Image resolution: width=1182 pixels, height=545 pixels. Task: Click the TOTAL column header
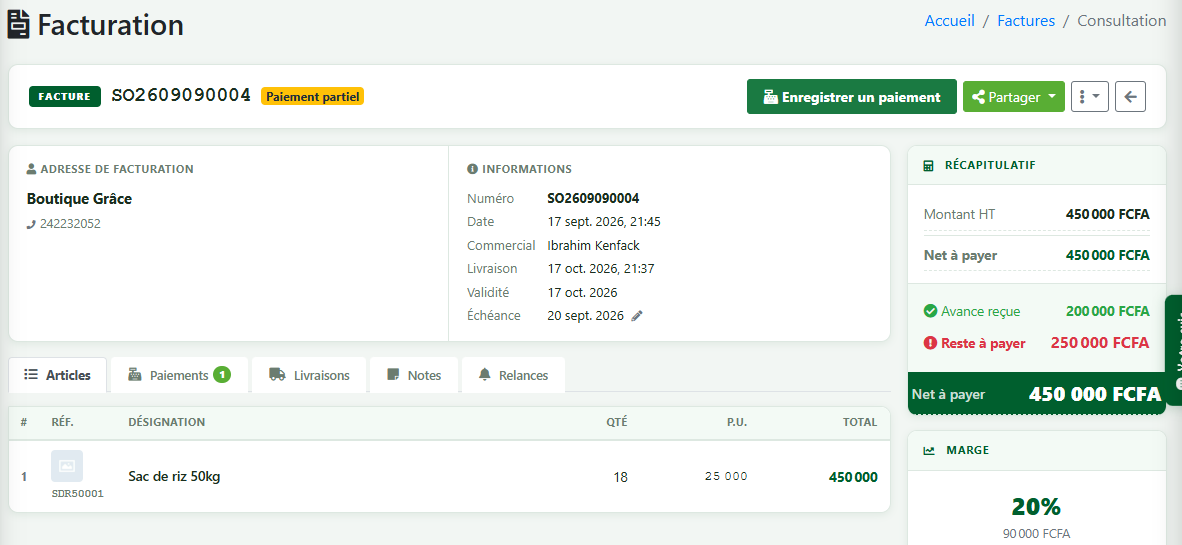(x=860, y=422)
